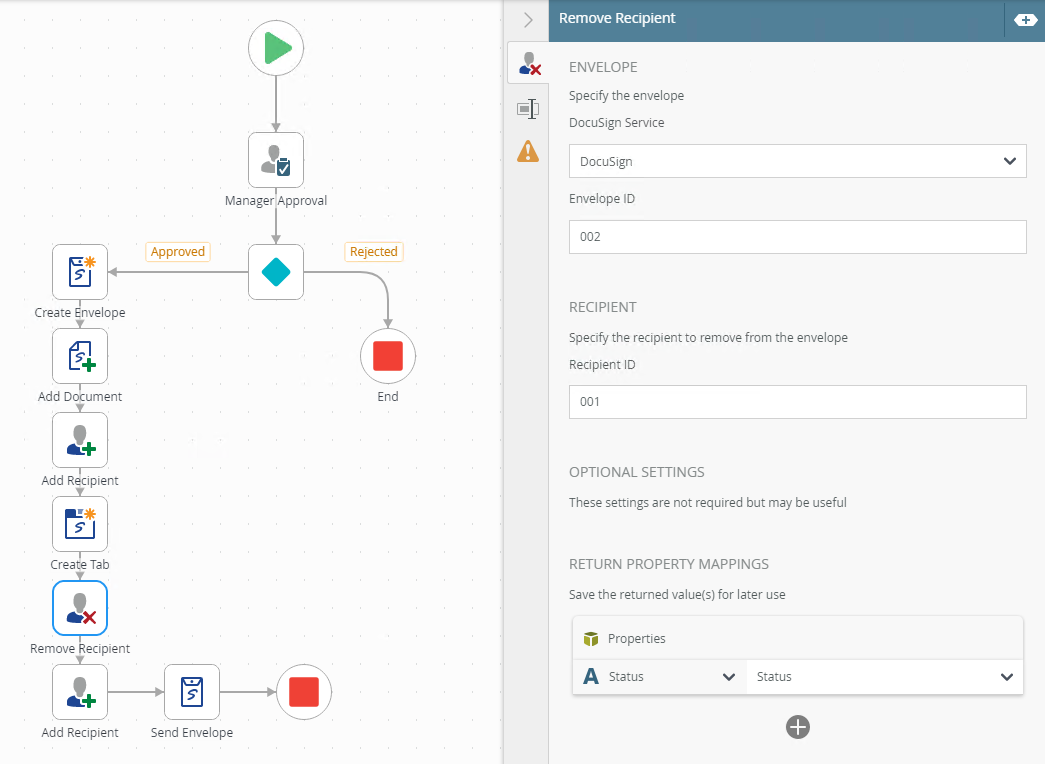
Task: Click the red end node after Send Envelope
Action: coord(304,692)
